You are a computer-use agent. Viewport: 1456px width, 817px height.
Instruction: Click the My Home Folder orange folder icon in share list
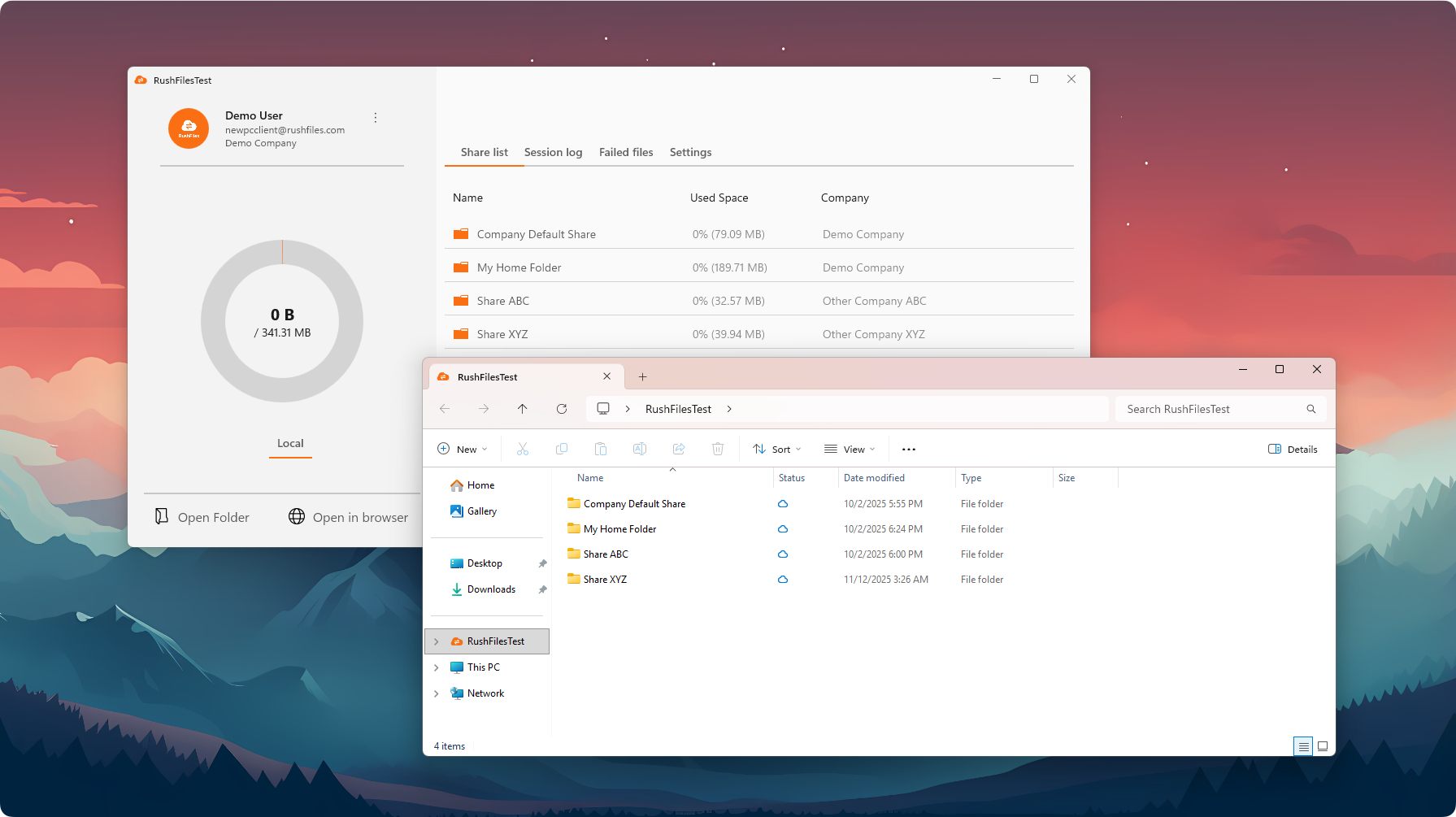click(461, 267)
